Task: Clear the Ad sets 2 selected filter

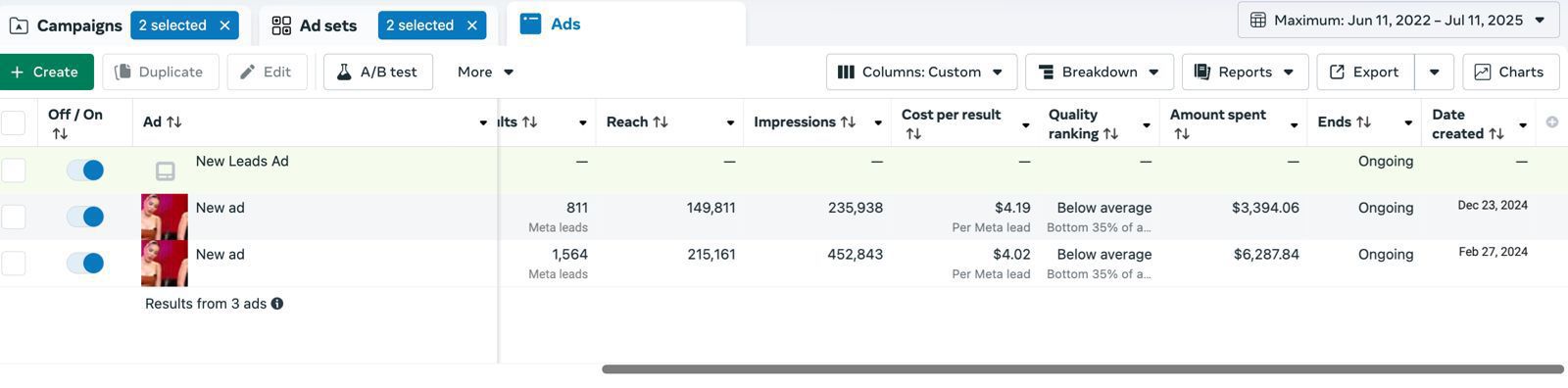Action: point(471,25)
